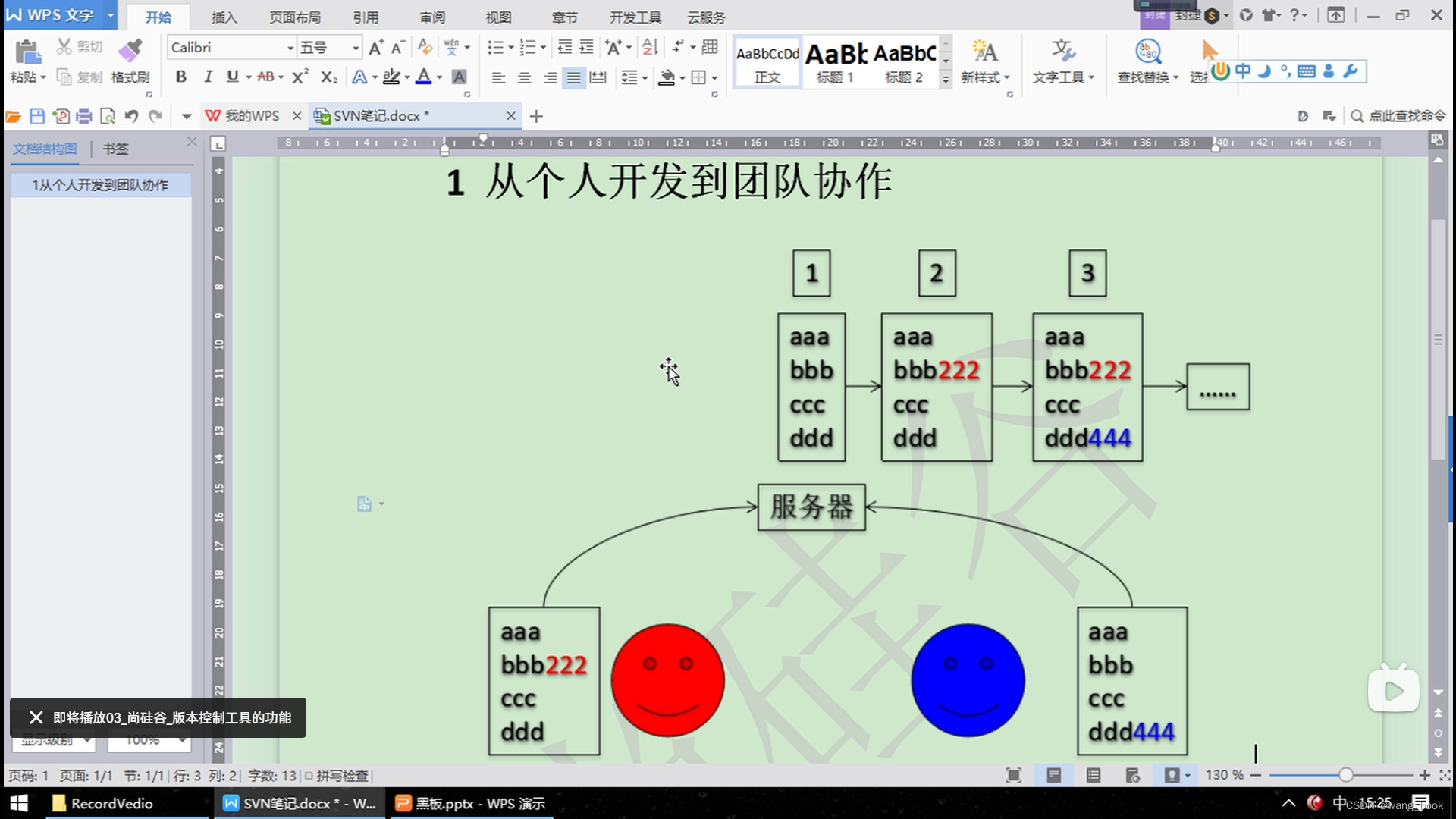Apply subscript formatting
Image resolution: width=1456 pixels, height=819 pixels.
(327, 77)
